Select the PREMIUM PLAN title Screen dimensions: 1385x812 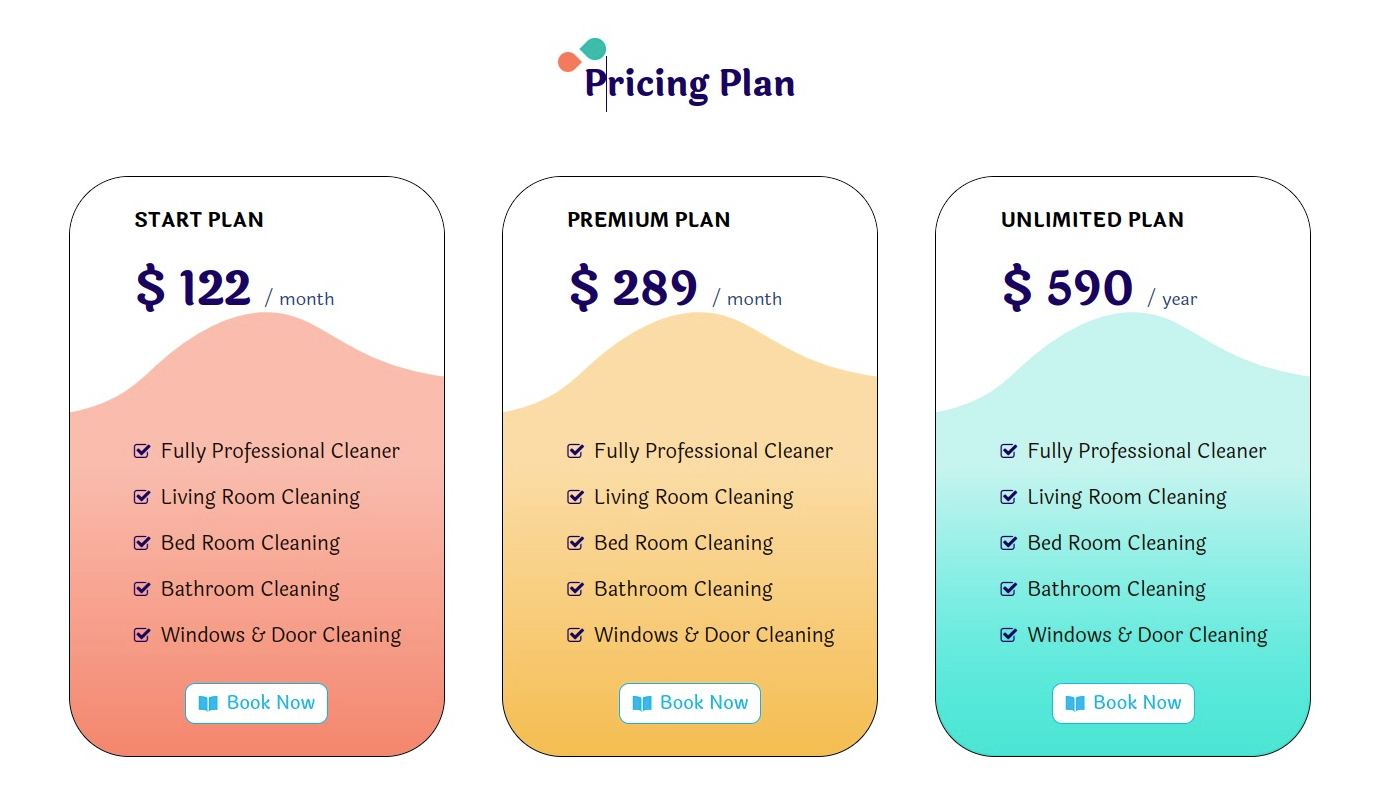pos(649,220)
